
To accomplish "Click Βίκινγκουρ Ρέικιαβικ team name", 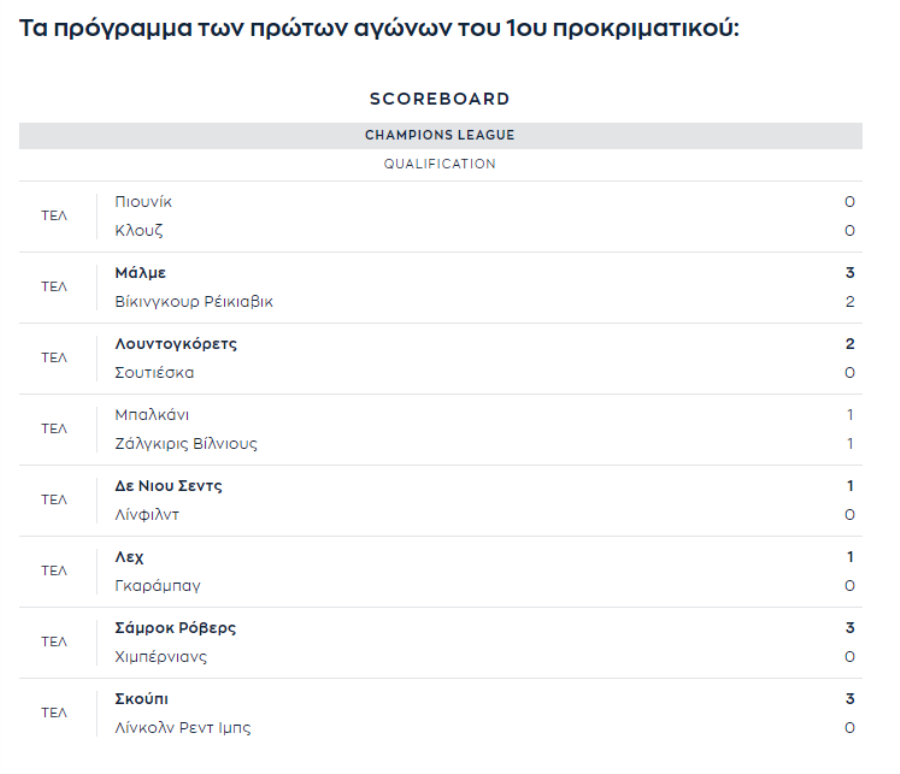I will click(x=194, y=301).
